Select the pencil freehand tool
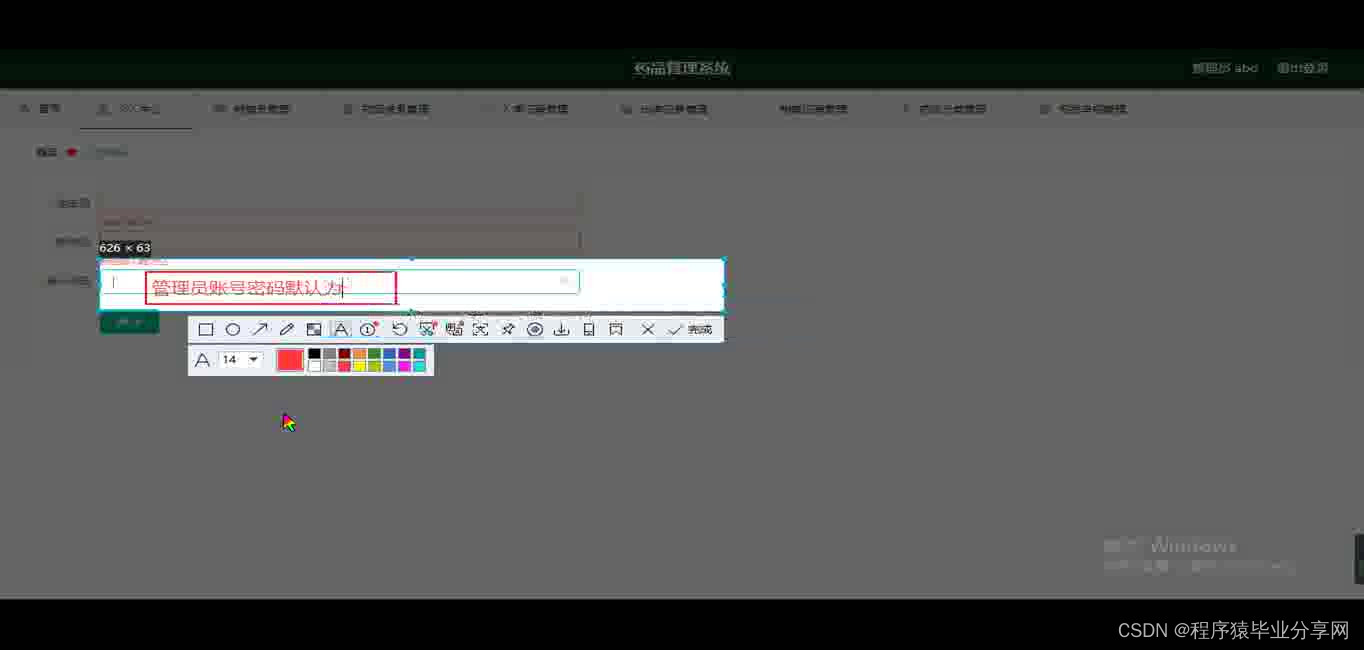Screen dimensions: 1364x650 pyautogui.click(x=287, y=330)
